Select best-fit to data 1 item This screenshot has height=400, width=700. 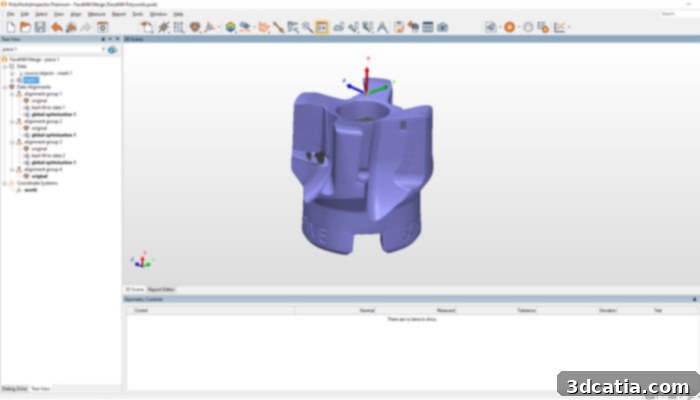pos(48,108)
